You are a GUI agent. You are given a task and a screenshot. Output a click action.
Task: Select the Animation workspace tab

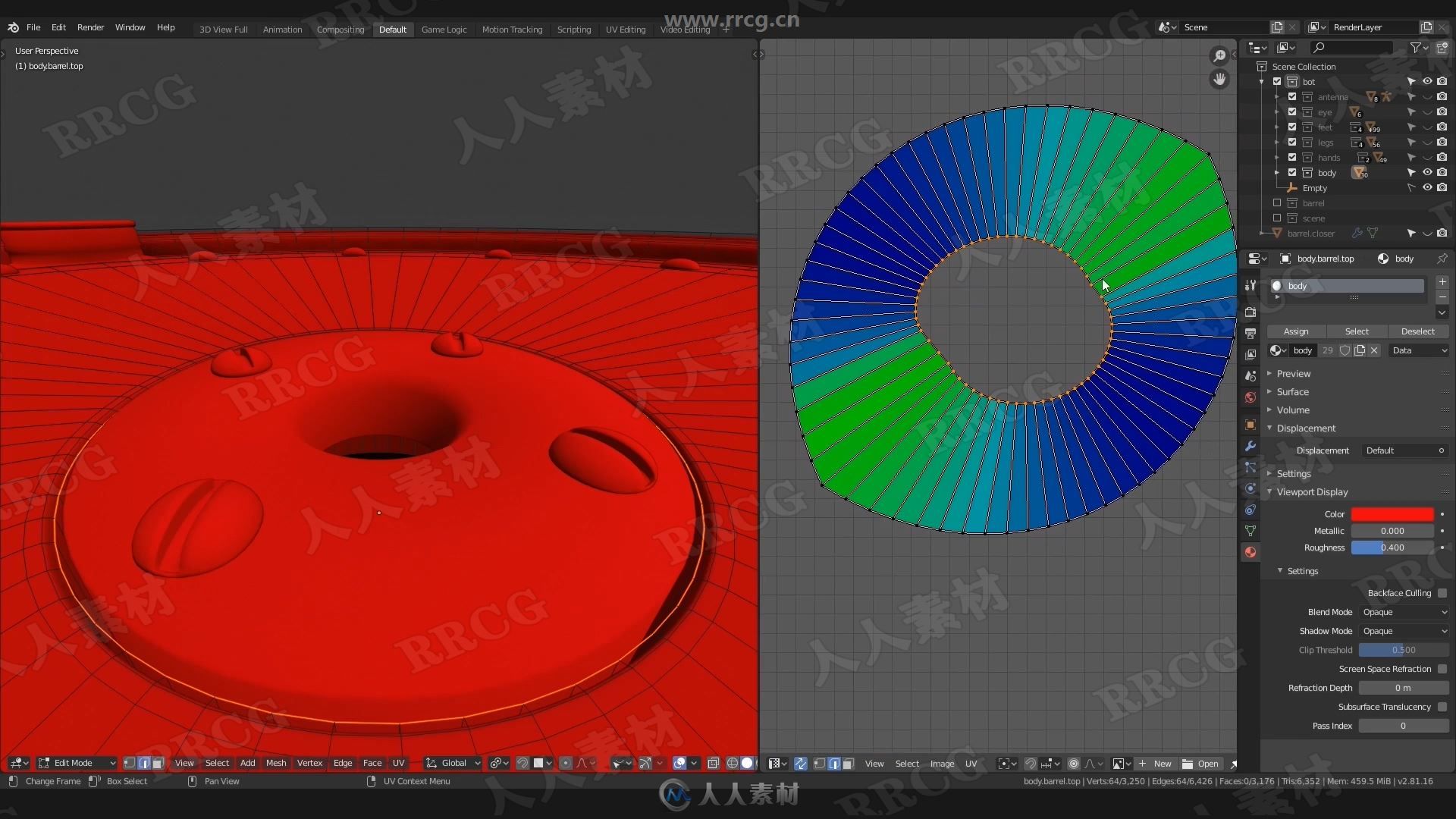pos(281,29)
